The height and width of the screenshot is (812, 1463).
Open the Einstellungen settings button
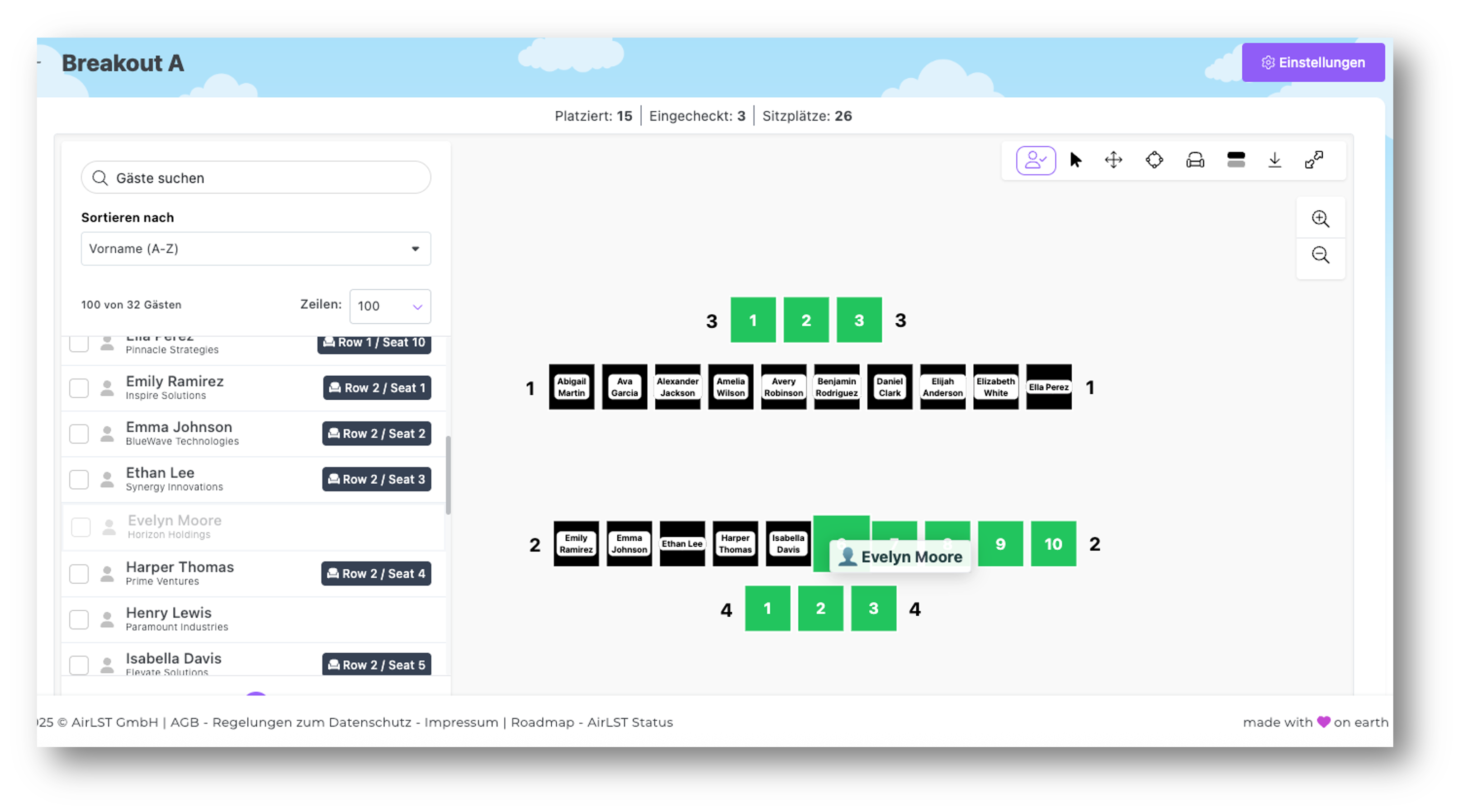coord(1312,62)
